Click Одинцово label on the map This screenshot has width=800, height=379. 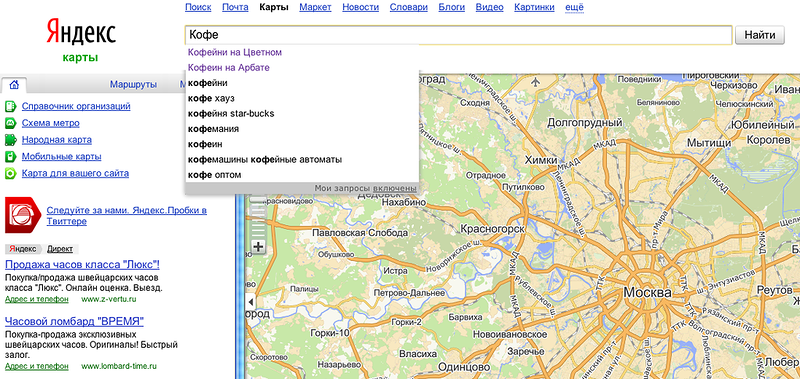tap(464, 367)
